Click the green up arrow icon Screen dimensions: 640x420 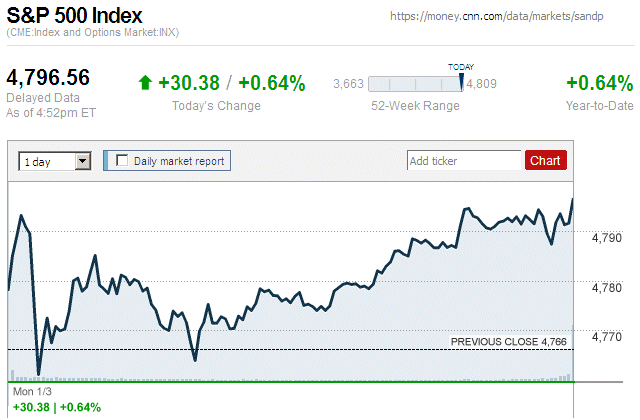coord(145,83)
